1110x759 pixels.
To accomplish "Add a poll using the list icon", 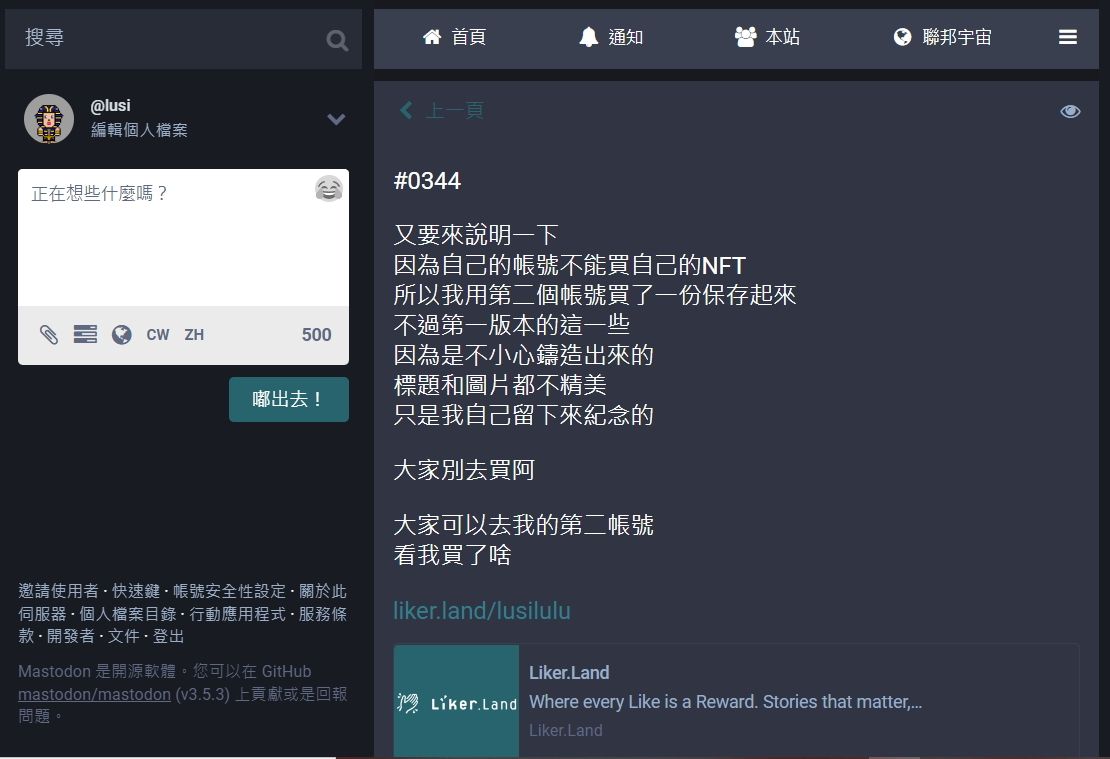I will click(x=85, y=334).
